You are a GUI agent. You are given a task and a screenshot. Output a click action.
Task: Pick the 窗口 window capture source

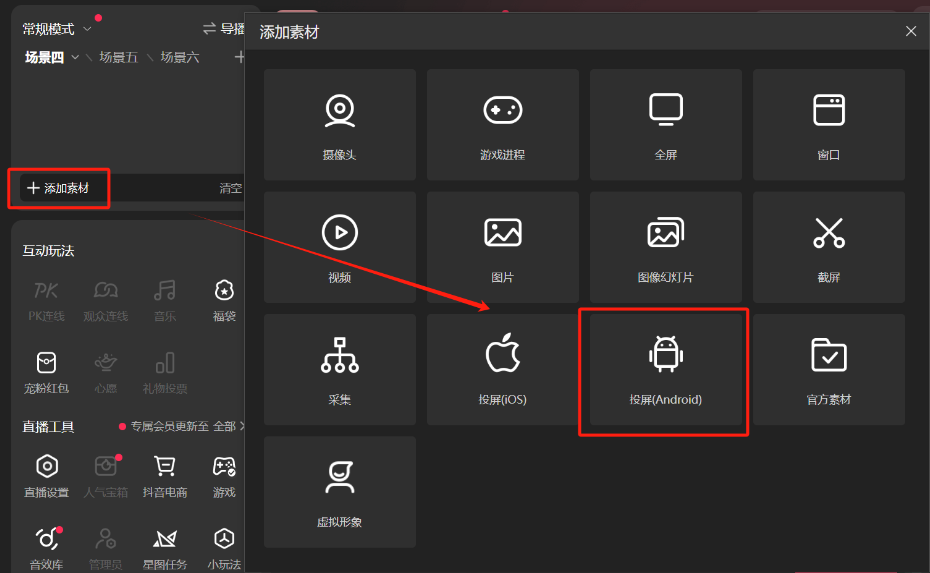(x=828, y=124)
